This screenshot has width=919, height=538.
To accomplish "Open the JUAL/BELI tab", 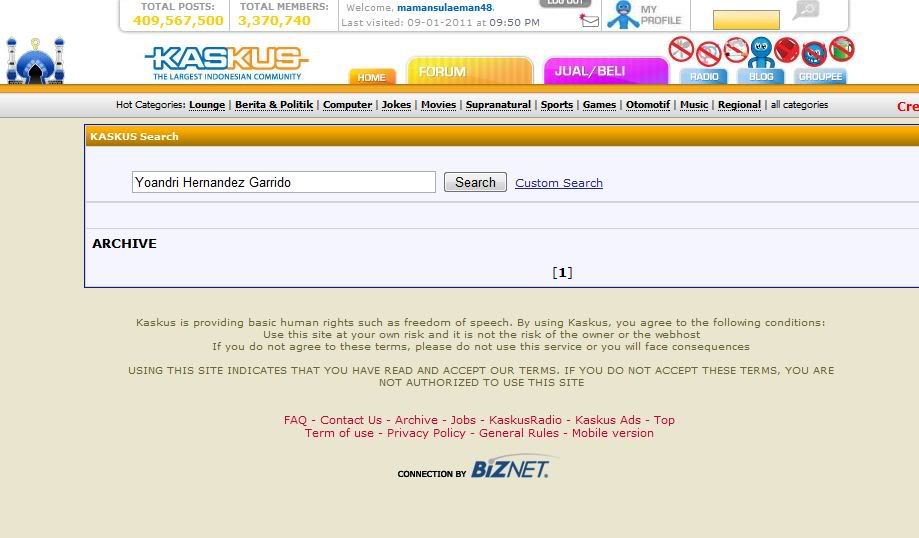I will coord(606,71).
